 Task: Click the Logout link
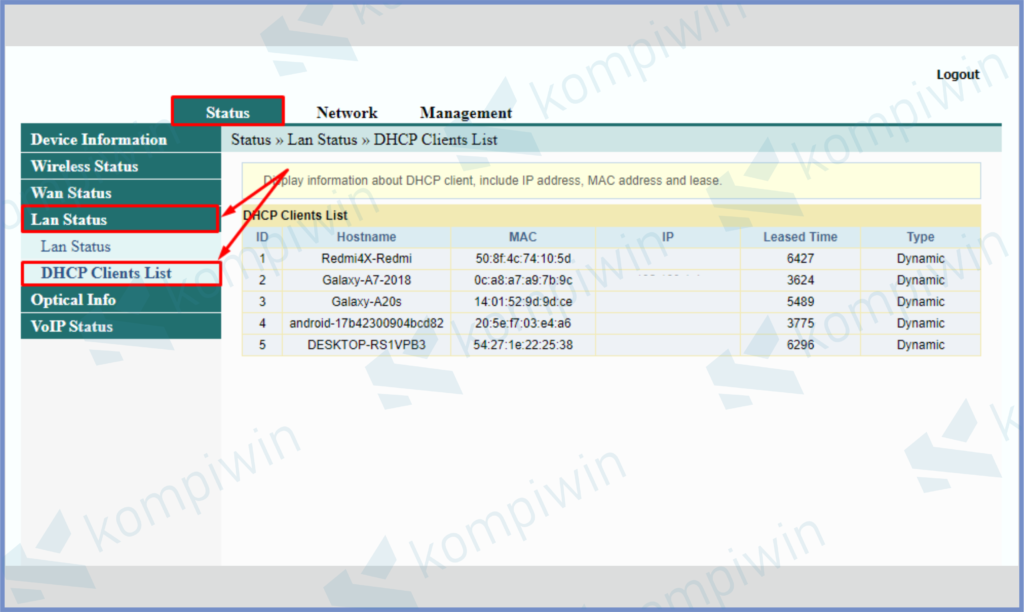point(957,75)
